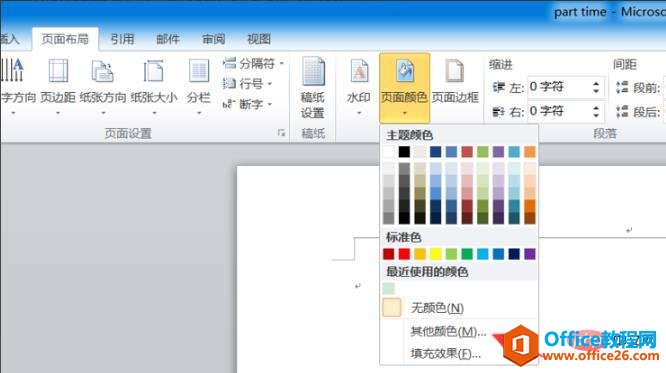Select white theme color swatch
The width and height of the screenshot is (666, 373).
click(x=389, y=152)
